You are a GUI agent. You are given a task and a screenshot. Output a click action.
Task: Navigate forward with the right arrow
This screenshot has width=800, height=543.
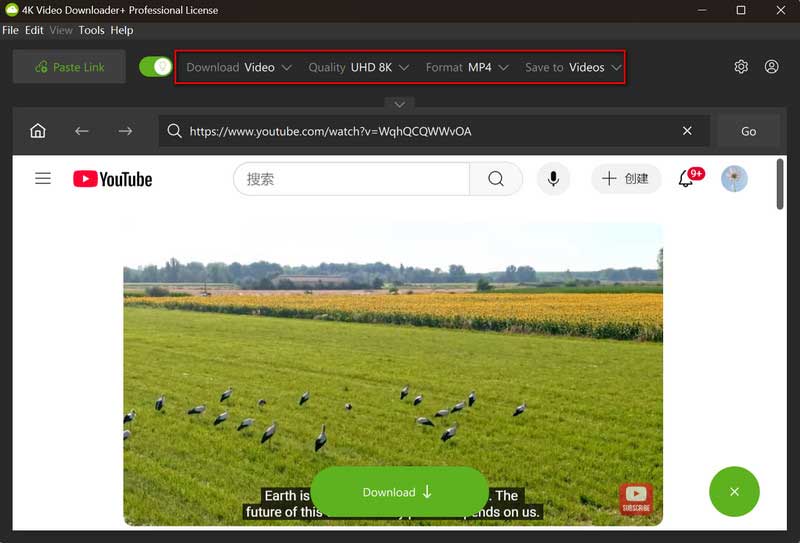tap(125, 131)
